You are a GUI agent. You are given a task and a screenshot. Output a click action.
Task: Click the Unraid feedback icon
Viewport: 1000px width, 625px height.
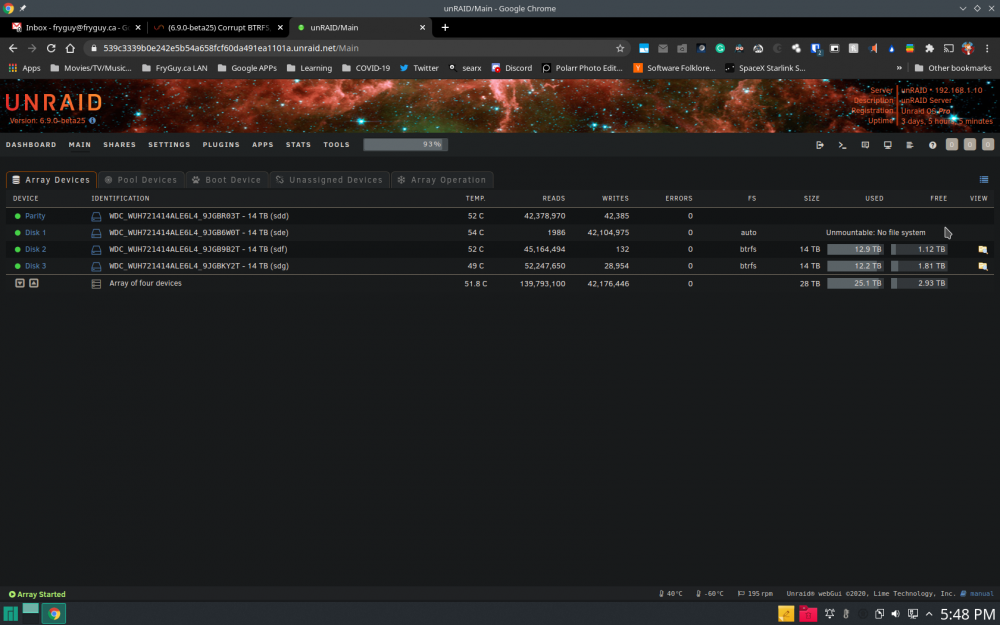(865, 145)
